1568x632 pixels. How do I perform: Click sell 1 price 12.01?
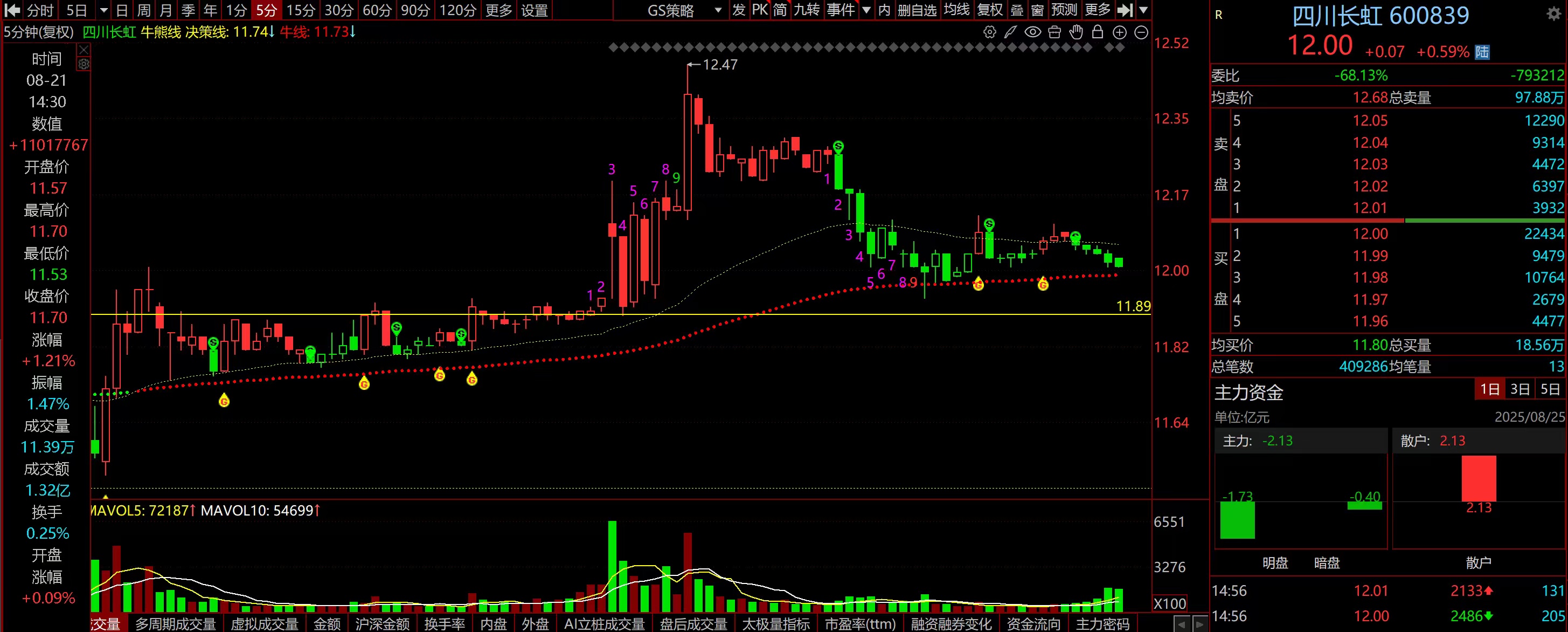(1370, 208)
